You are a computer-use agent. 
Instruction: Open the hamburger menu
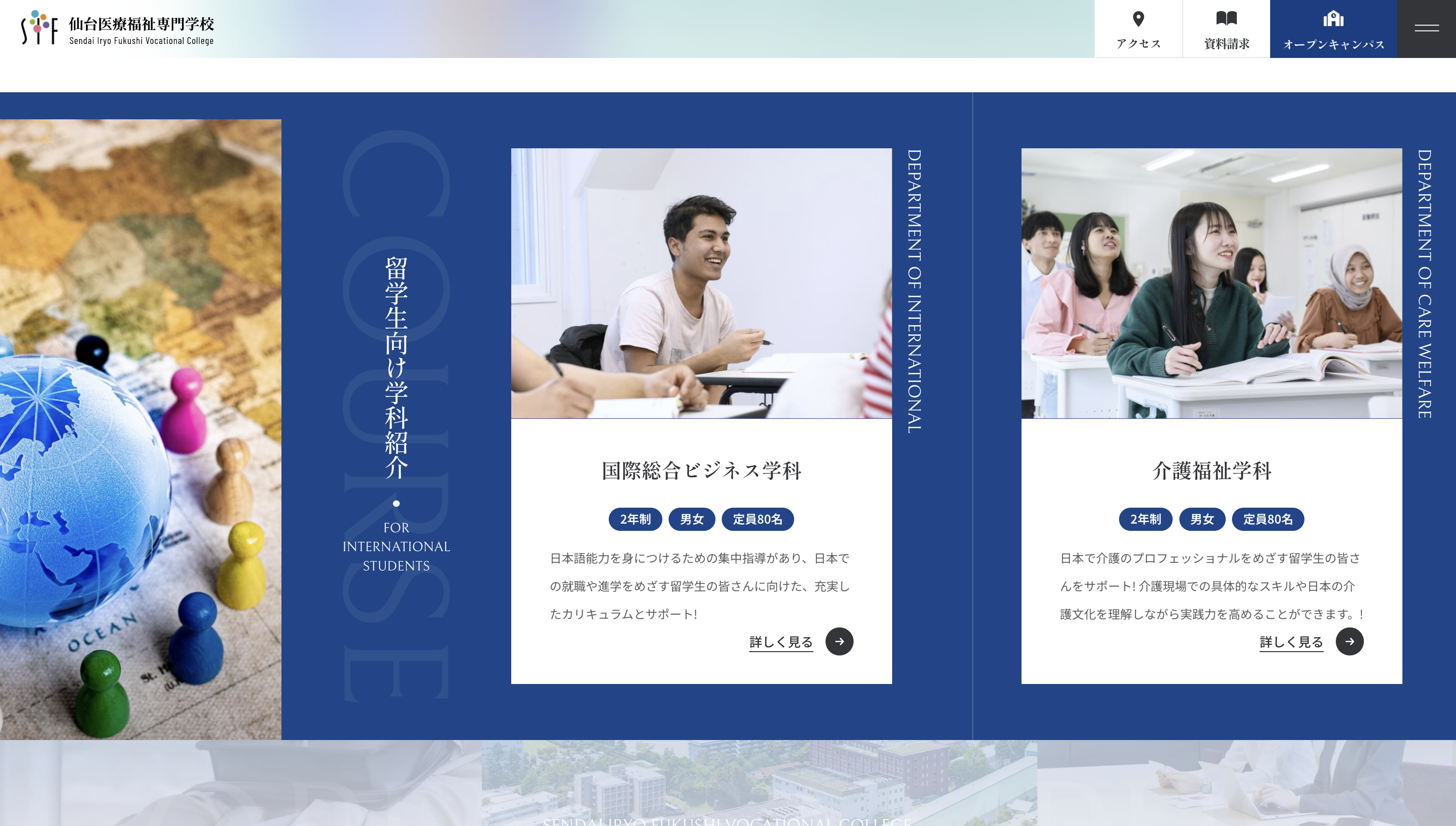(x=1426, y=28)
